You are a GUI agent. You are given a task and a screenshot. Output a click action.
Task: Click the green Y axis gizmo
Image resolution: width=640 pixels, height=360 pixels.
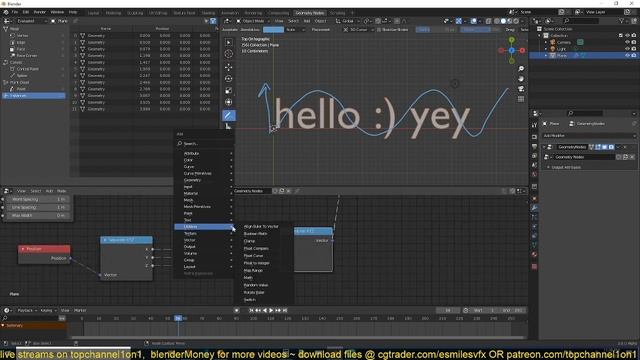pos(511,40)
